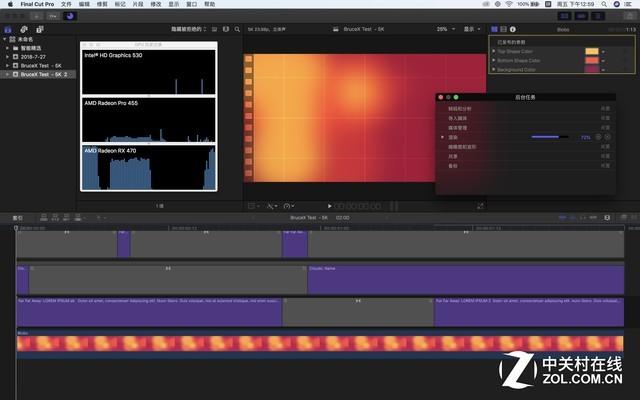Collapse the 渲染 row in Background Tasks
This screenshot has width=640, height=400.
click(442, 137)
